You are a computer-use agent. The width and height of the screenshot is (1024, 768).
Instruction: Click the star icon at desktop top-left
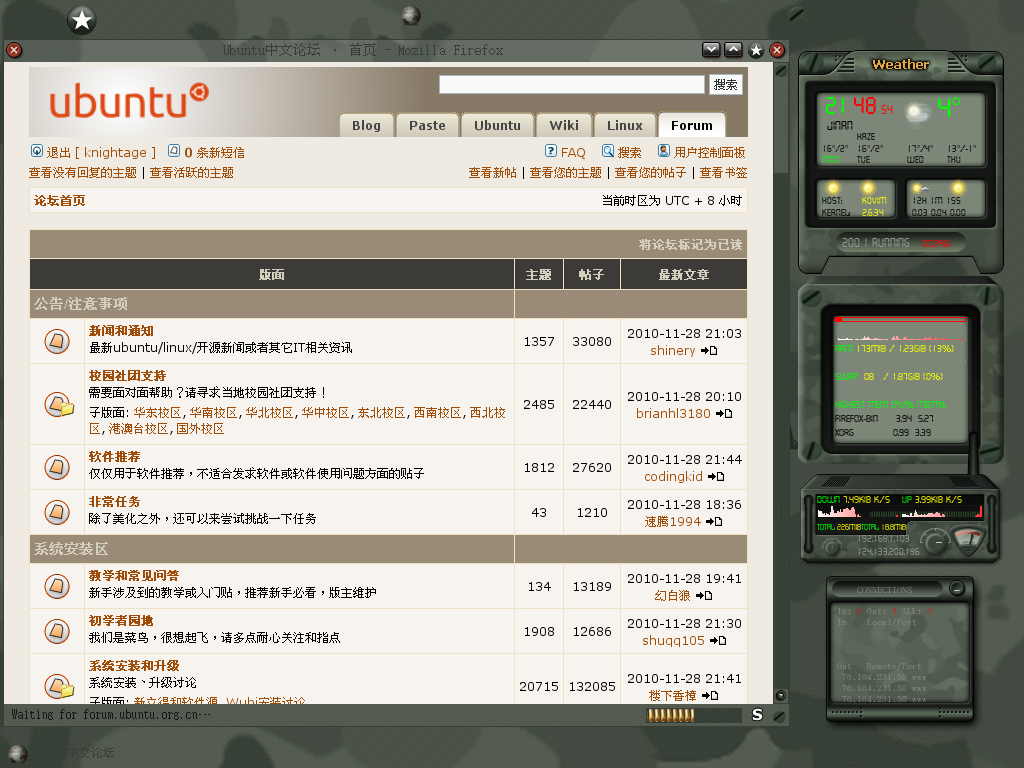(82, 20)
